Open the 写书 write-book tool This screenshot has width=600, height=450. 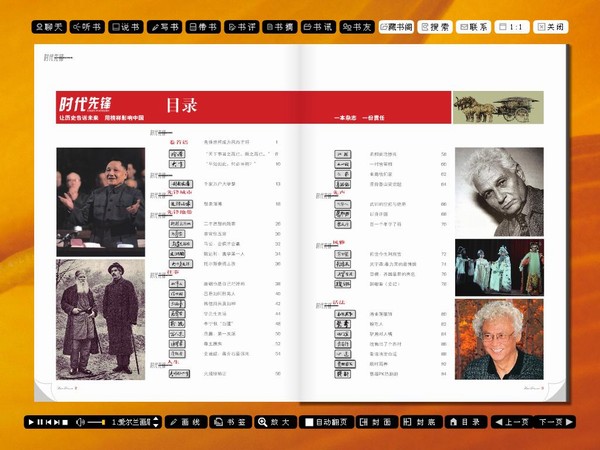(x=165, y=27)
